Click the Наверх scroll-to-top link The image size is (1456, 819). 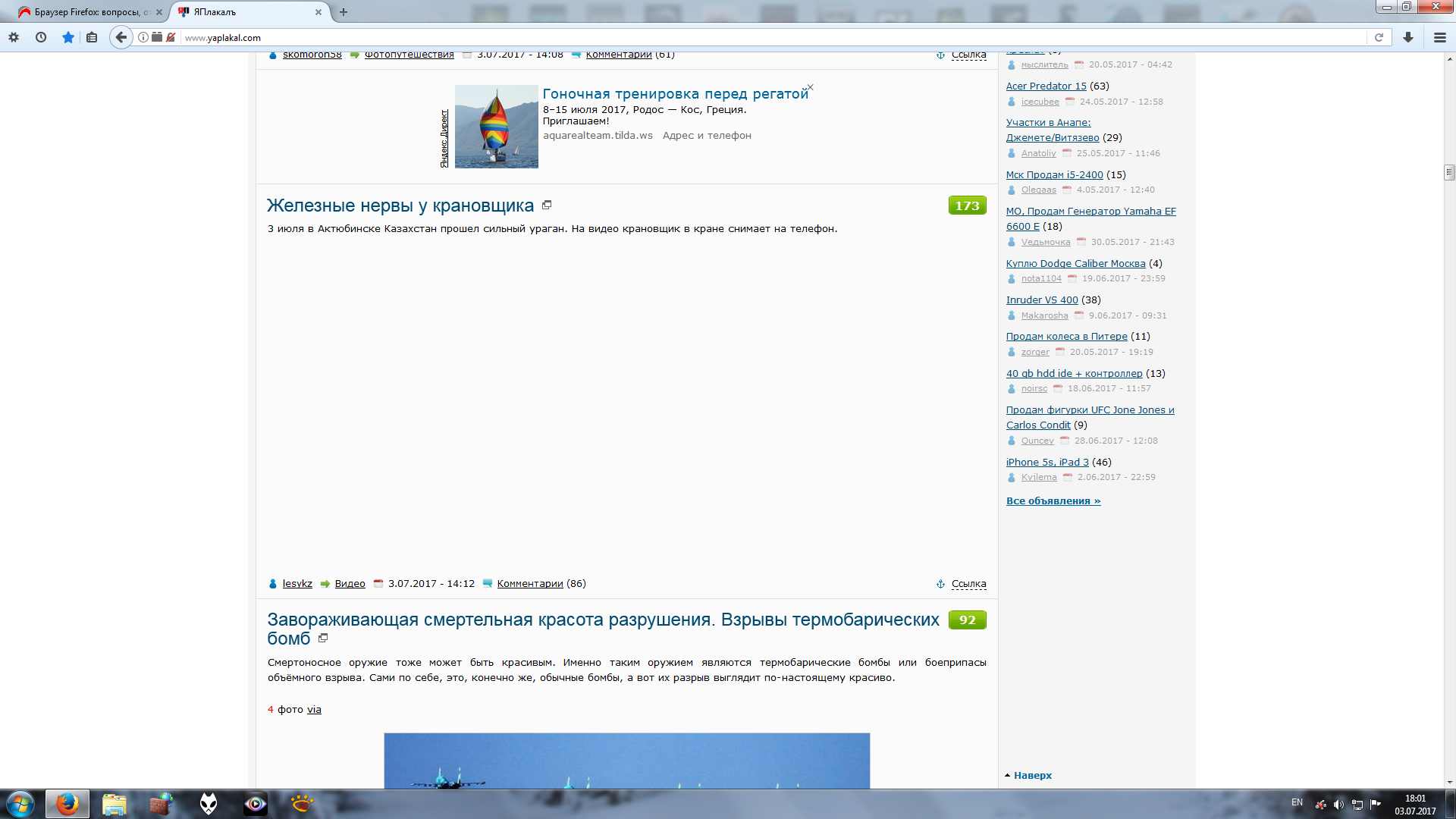1032,775
